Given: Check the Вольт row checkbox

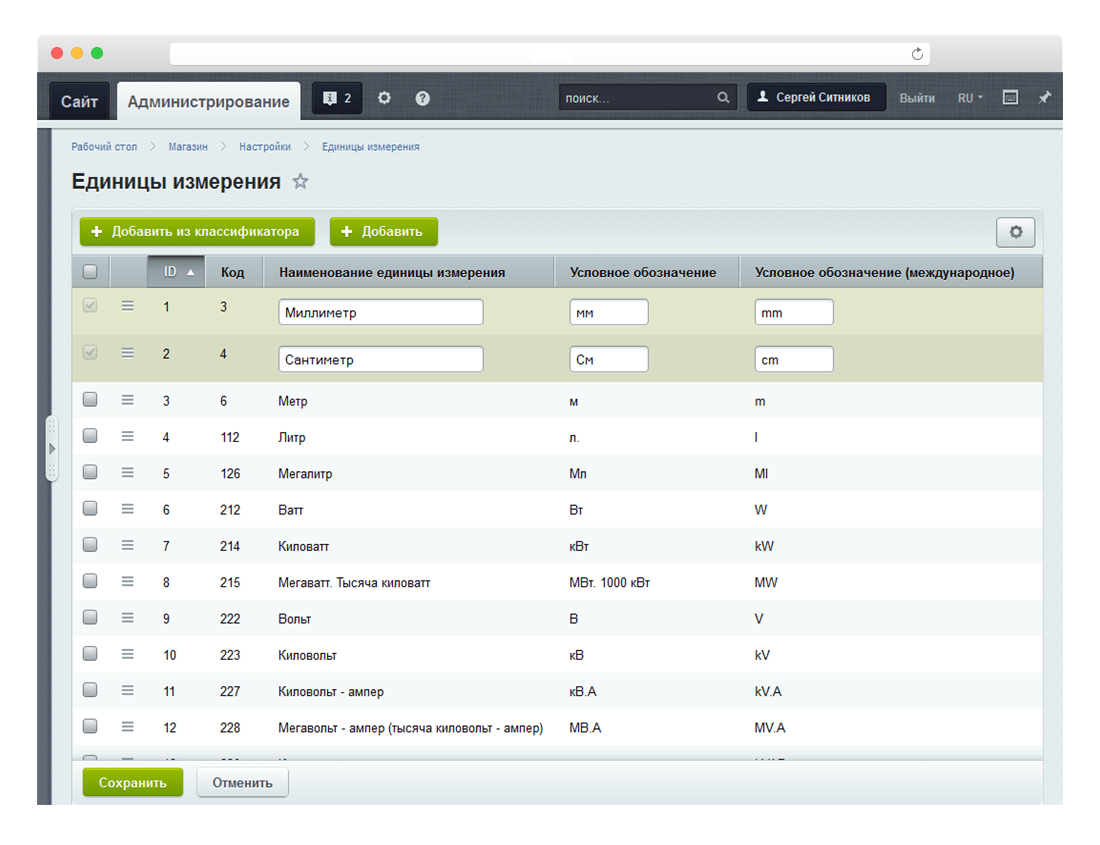Looking at the screenshot, I should (90, 618).
